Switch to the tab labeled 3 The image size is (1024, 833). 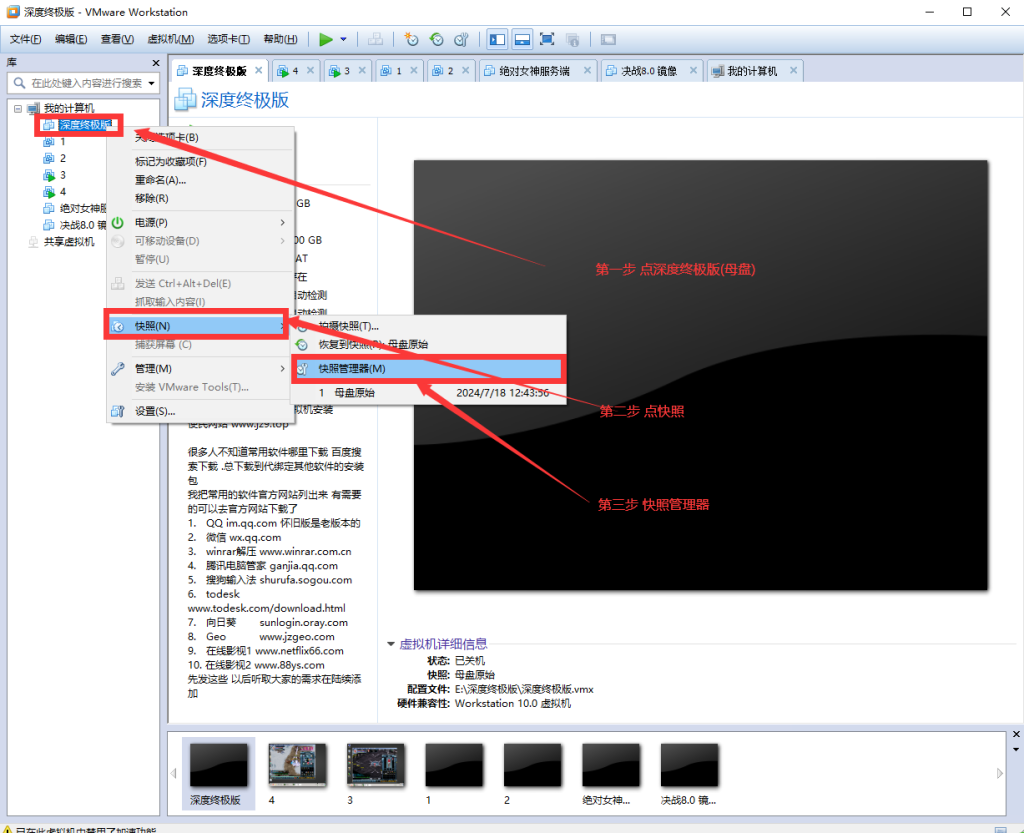[347, 71]
